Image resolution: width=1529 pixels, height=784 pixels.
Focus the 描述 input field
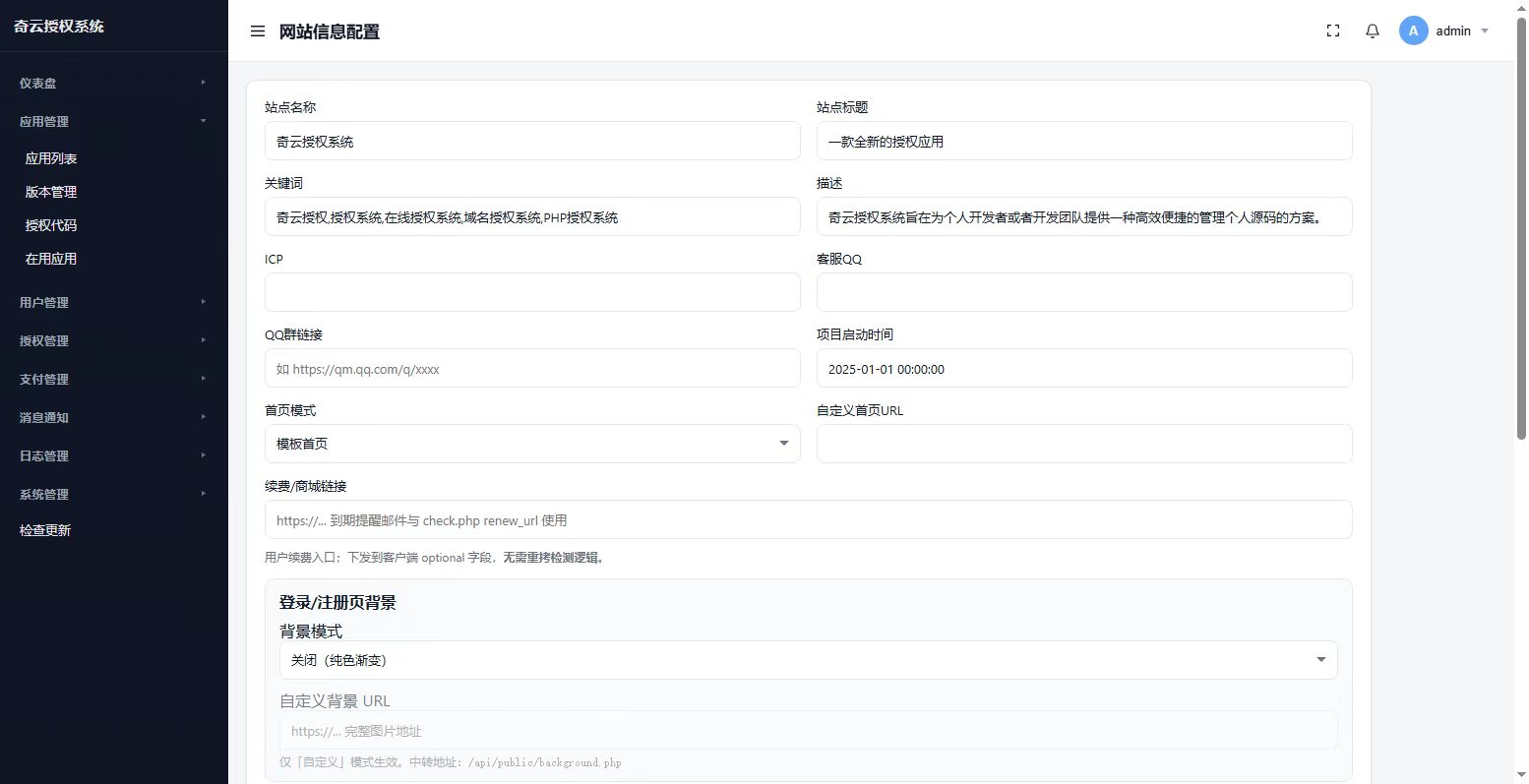pos(1084,216)
